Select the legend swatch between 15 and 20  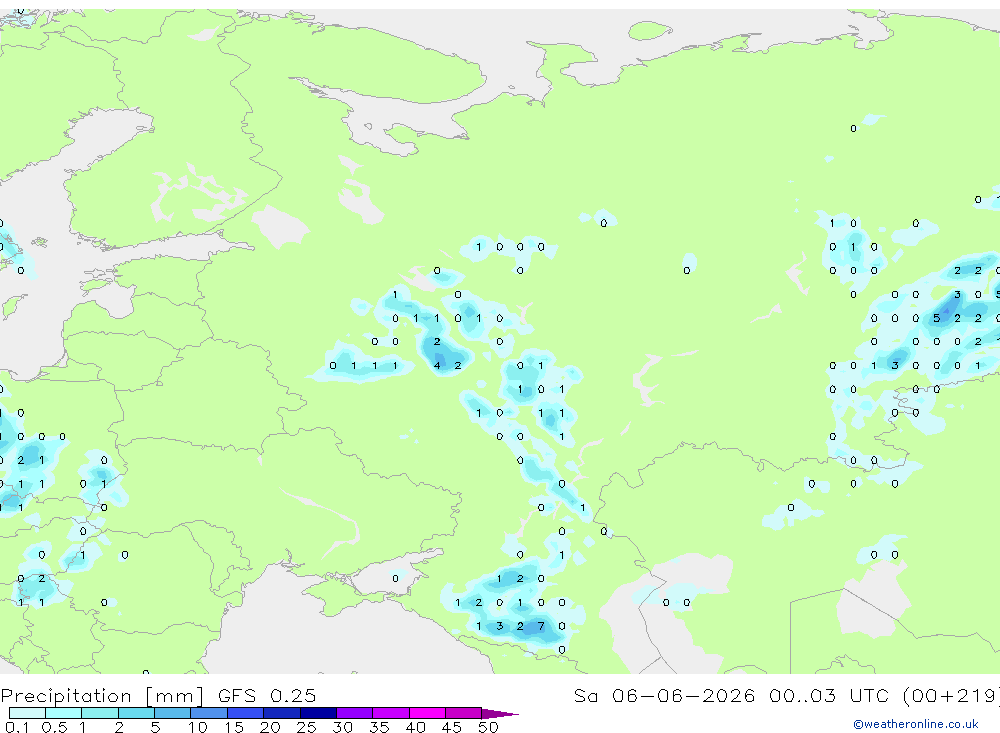pos(246,713)
